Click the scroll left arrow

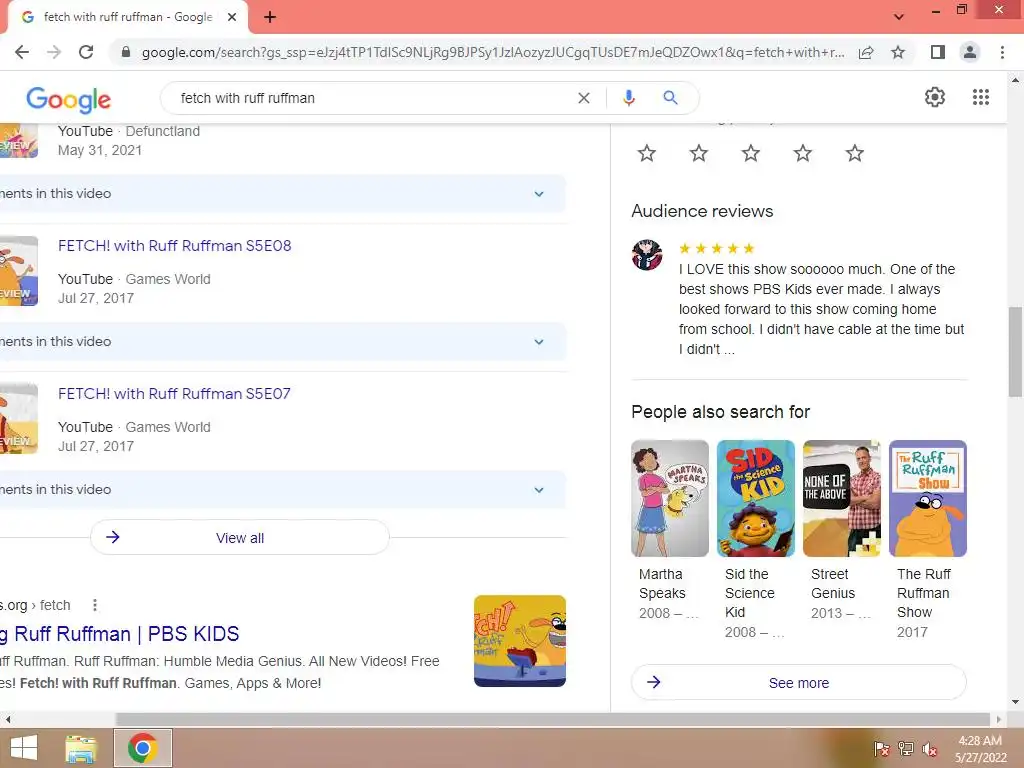click(x=8, y=719)
